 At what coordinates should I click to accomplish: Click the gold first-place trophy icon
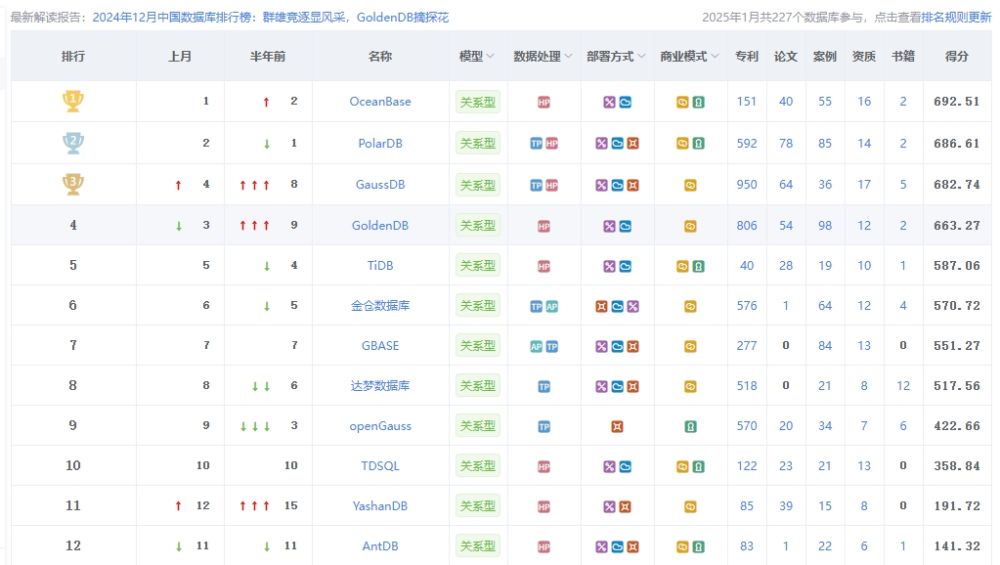coord(73,101)
